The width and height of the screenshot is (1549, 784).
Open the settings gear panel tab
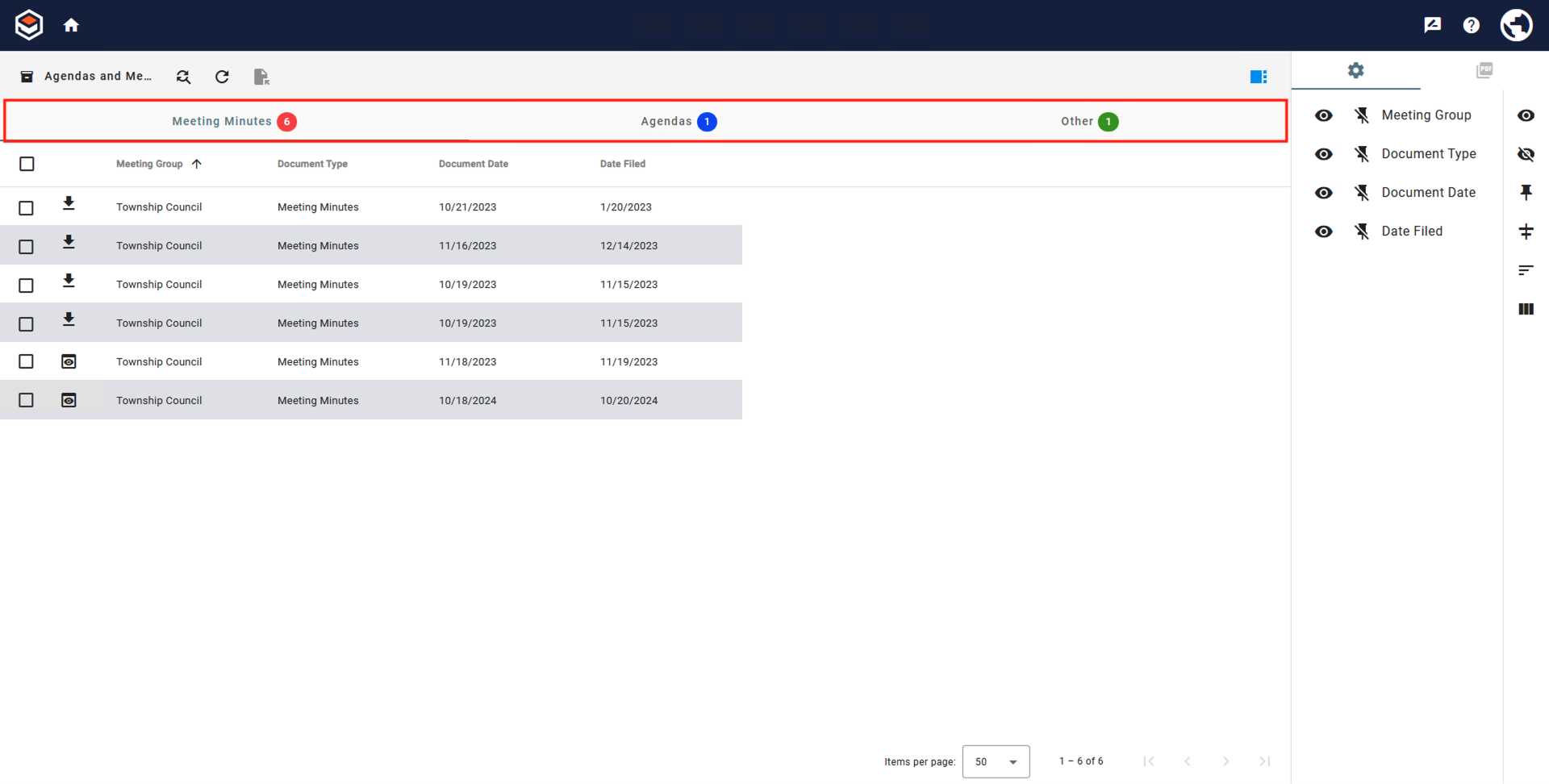1356,70
